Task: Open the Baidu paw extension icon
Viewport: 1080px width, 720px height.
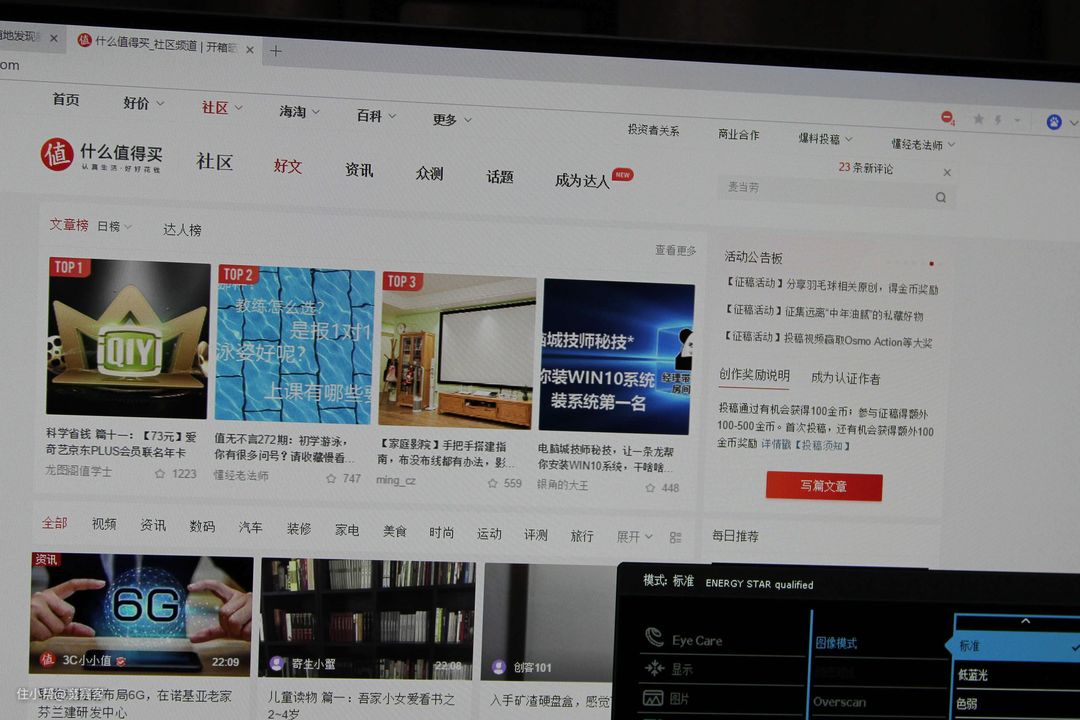Action: (x=1053, y=122)
